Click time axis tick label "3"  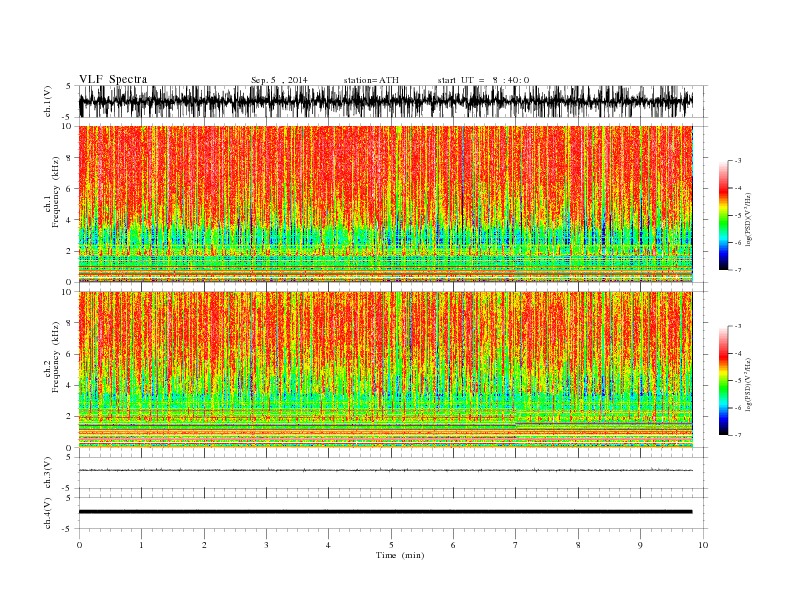(266, 545)
